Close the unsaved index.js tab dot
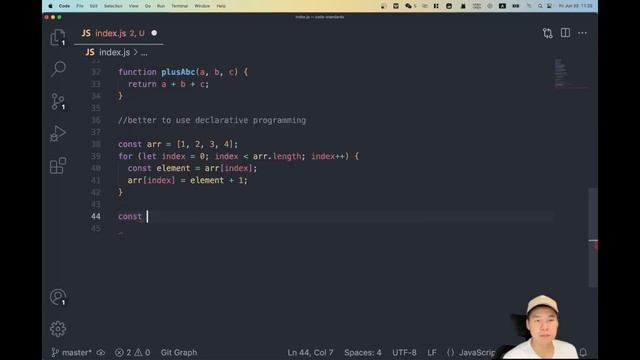Image resolution: width=640 pixels, height=360 pixels. (x=154, y=33)
